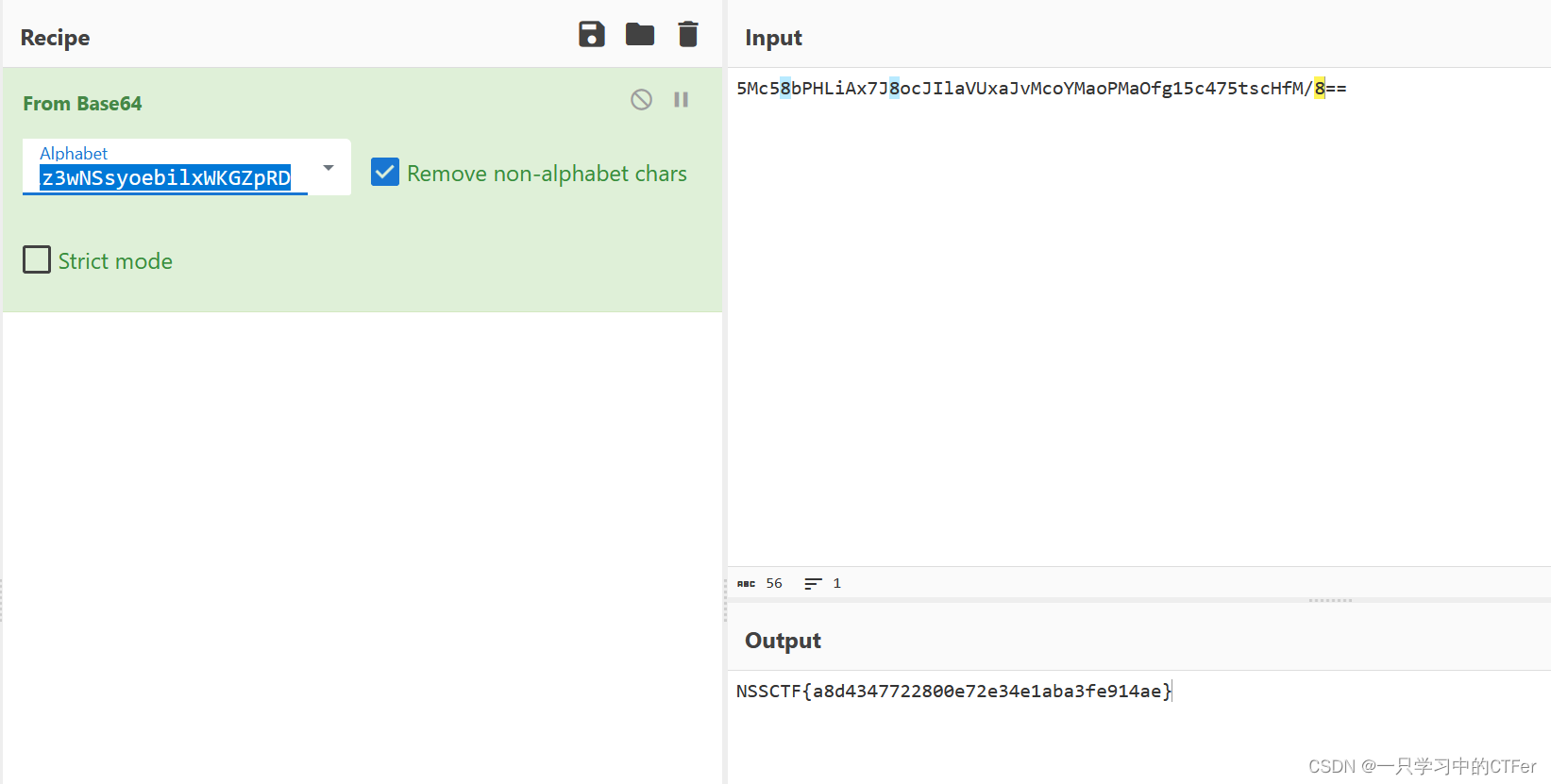Save the recipe with the floppy icon
This screenshot has height=784, width=1551.
coord(592,35)
